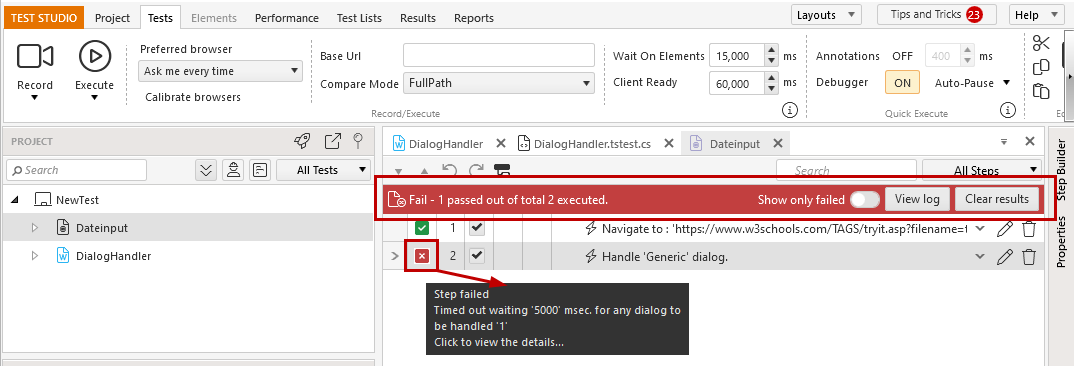This screenshot has height=366, width=1074.
Task: Select DialogHandler in the project tree
Action: click(x=113, y=256)
